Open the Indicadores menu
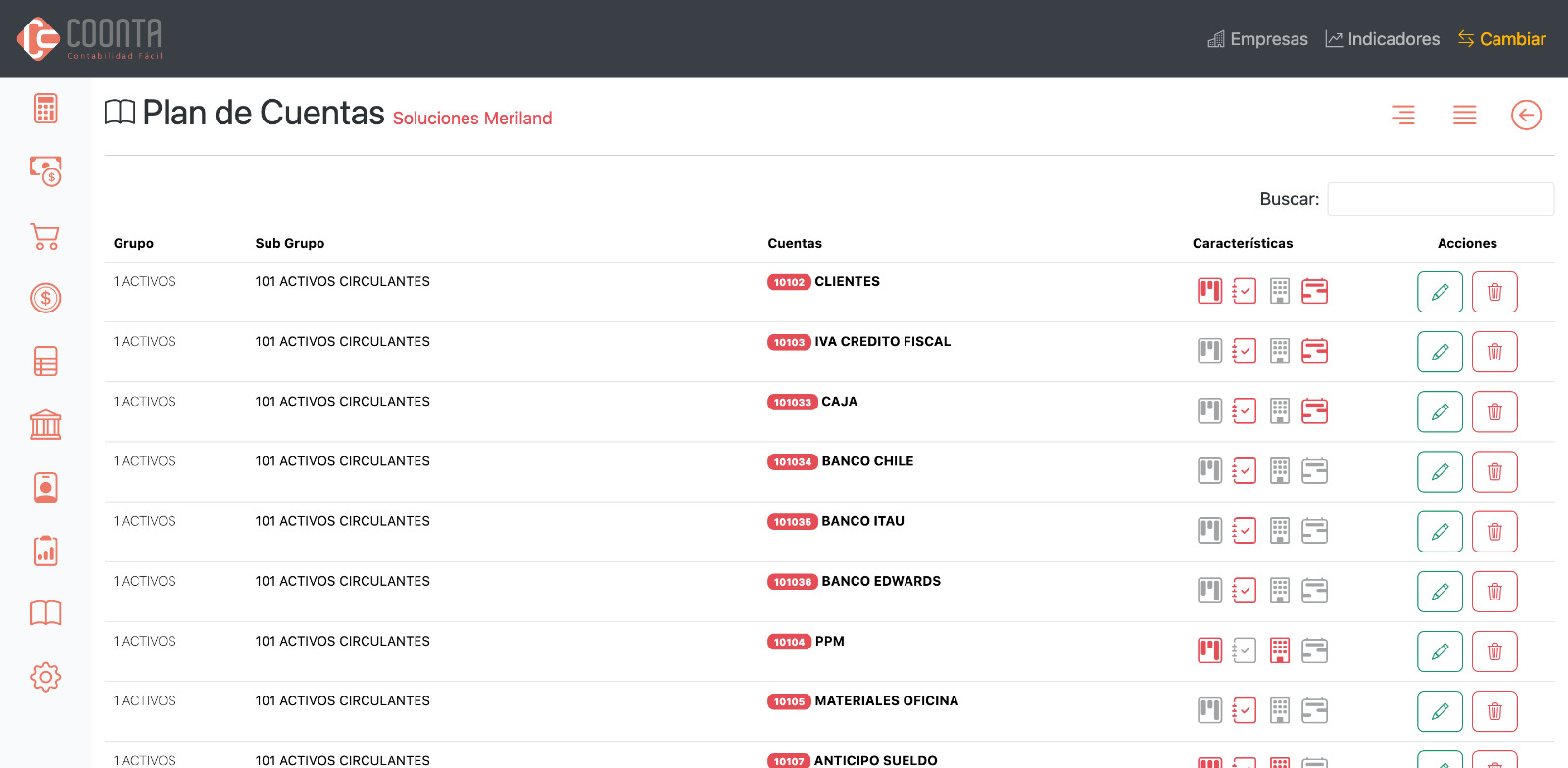 click(x=1382, y=39)
